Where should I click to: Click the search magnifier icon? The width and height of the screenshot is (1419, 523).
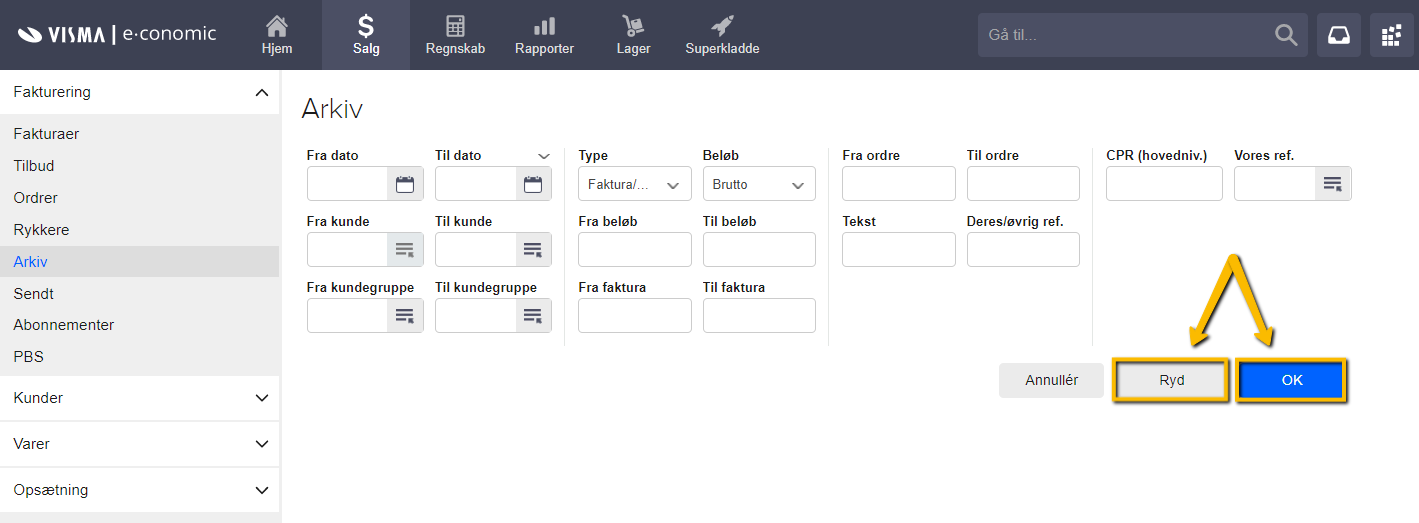pos(1286,35)
